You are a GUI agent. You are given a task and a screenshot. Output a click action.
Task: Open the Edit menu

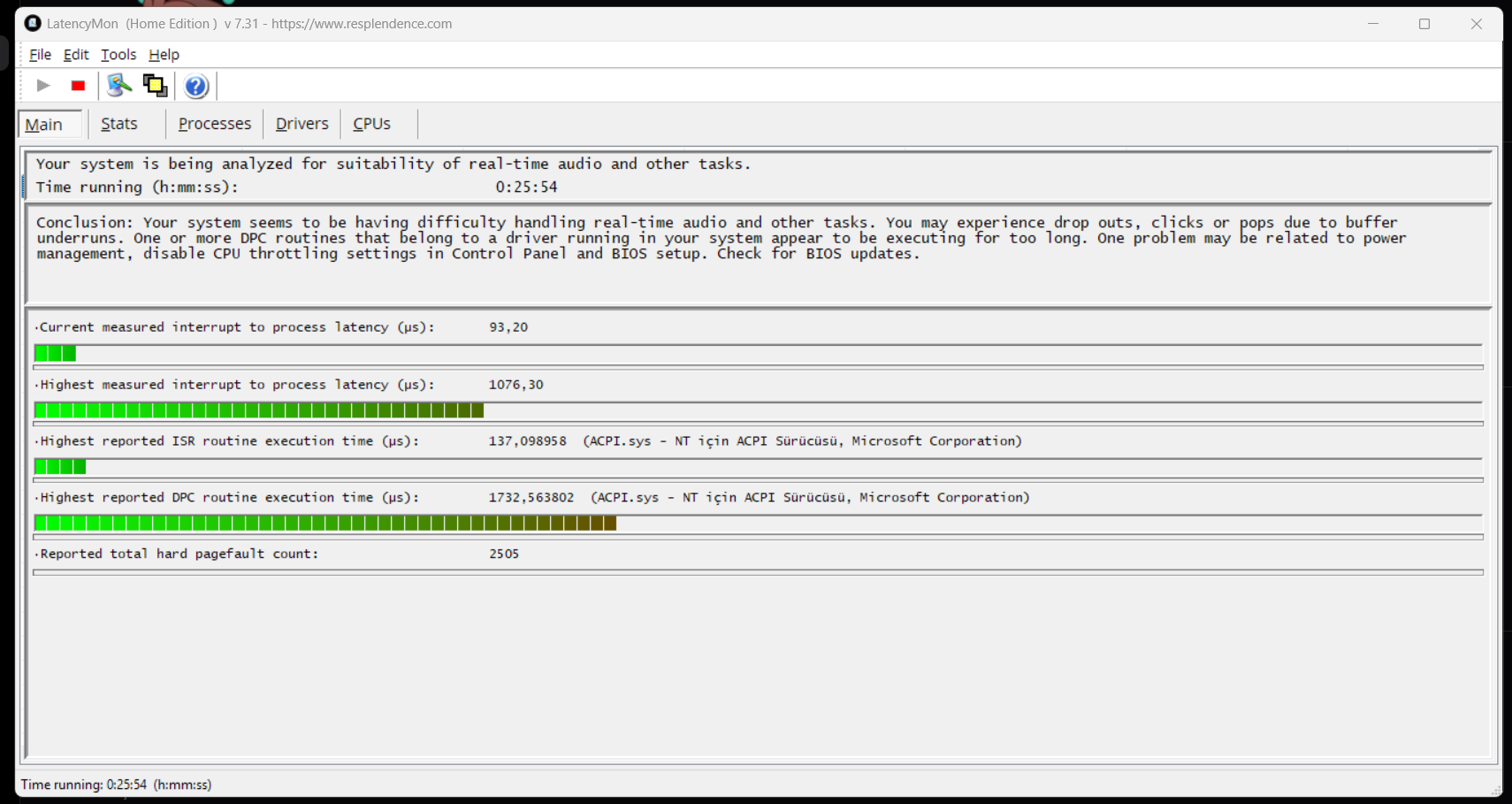click(76, 55)
